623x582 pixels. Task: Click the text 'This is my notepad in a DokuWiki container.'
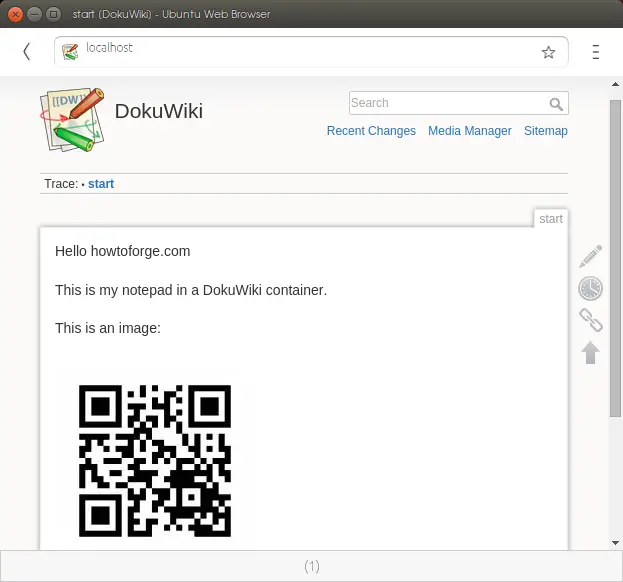pyautogui.click(x=191, y=290)
